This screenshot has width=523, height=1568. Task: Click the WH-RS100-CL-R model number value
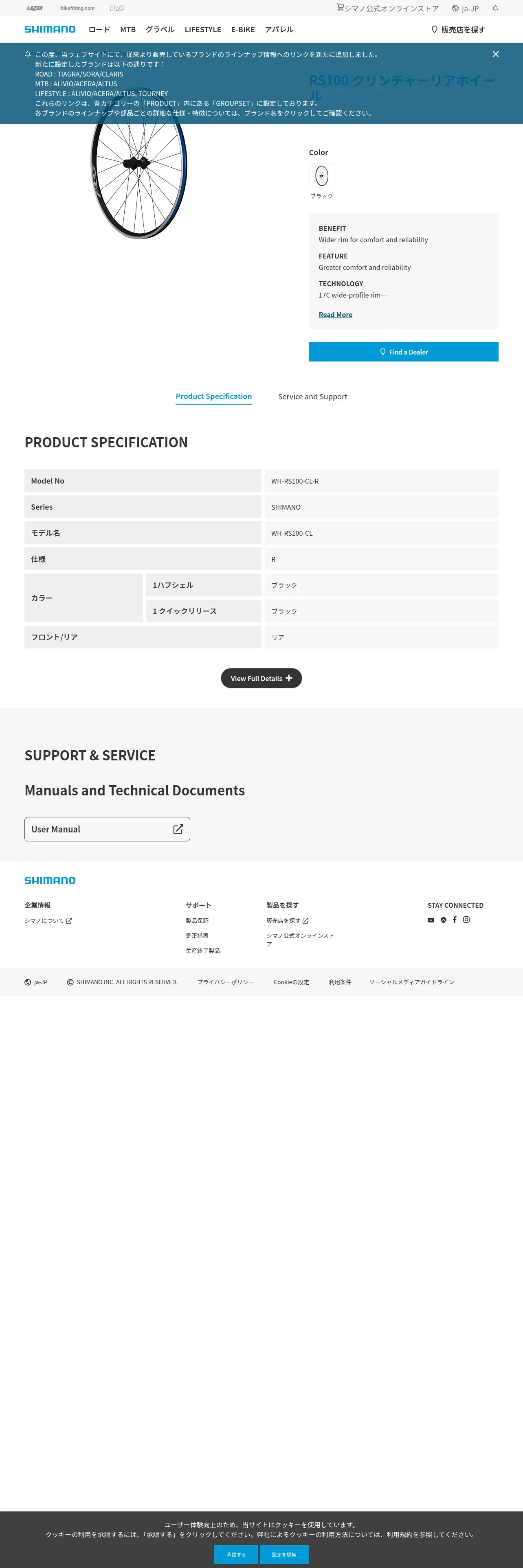coord(294,481)
